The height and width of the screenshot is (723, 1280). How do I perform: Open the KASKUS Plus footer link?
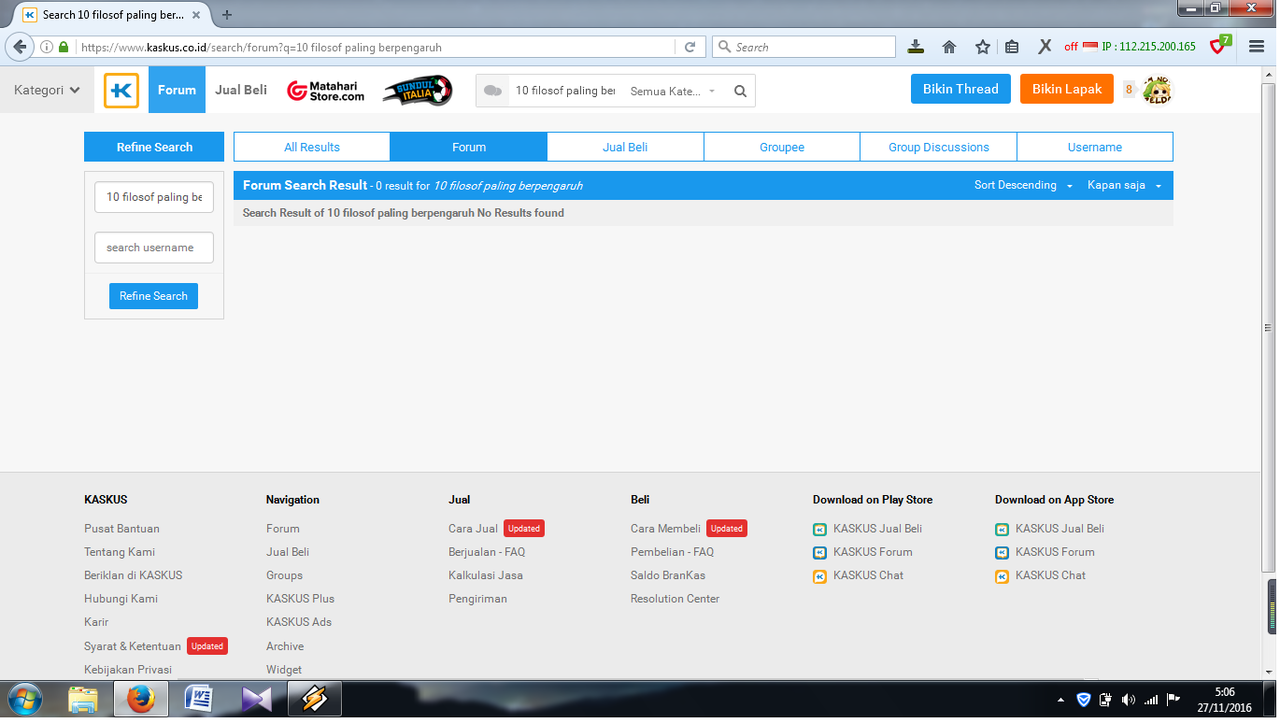(300, 599)
